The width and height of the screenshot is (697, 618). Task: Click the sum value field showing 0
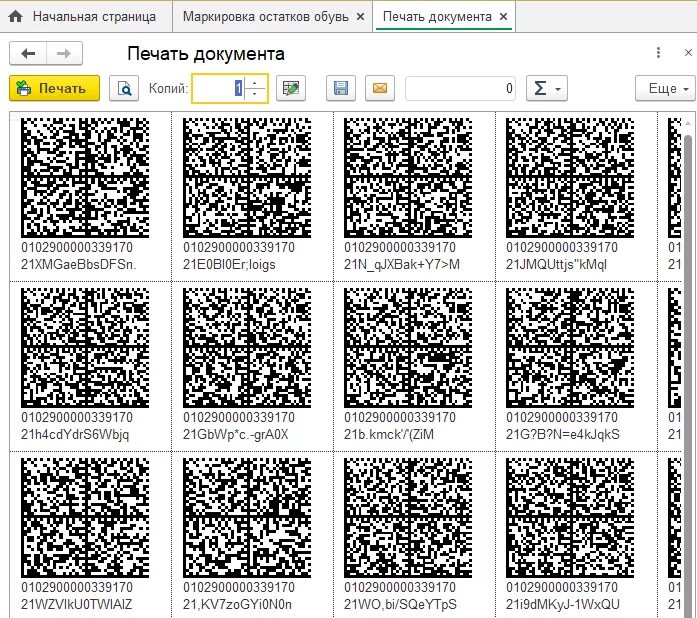tap(461, 88)
